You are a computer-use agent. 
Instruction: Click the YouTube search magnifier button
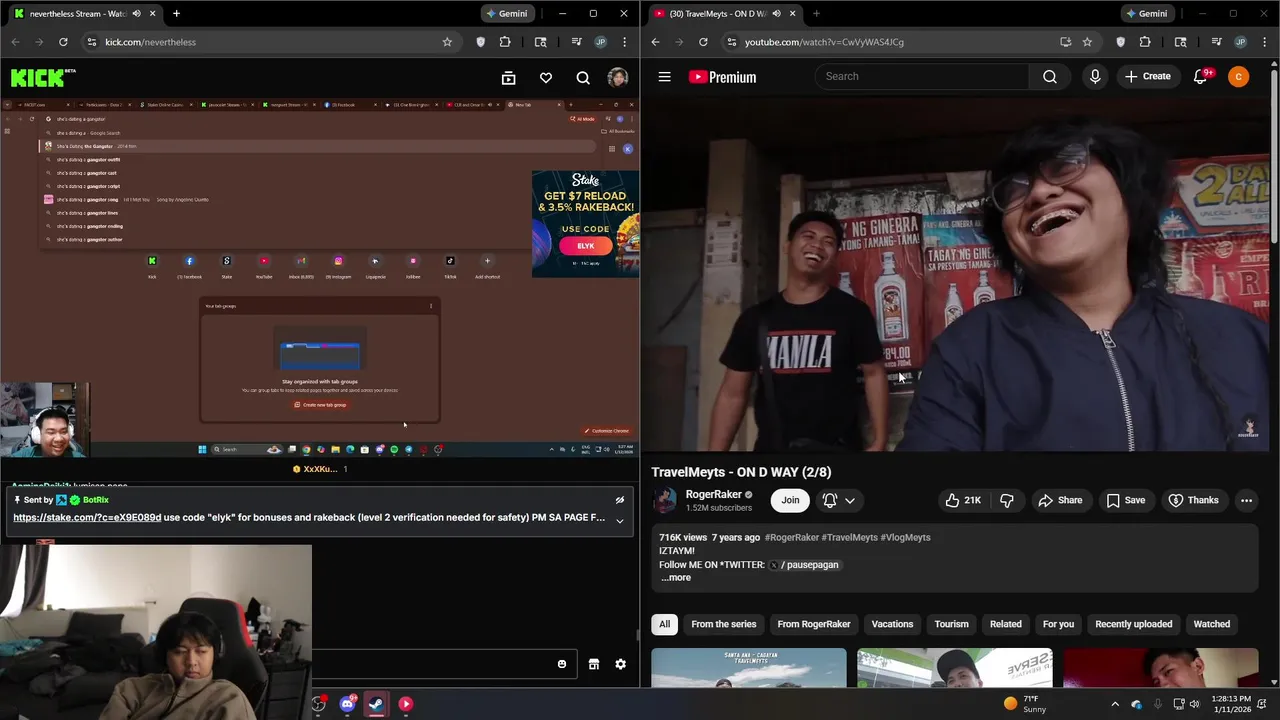point(1050,76)
